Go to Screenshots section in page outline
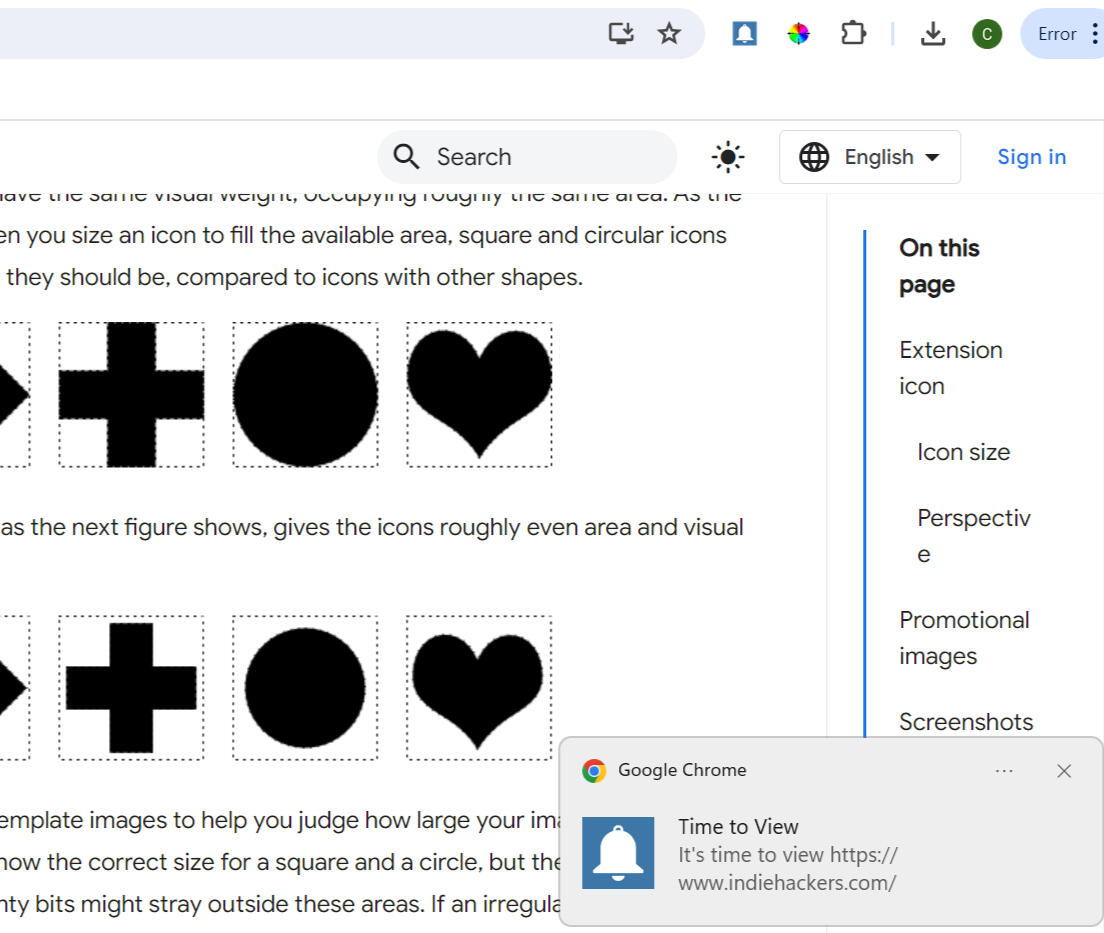This screenshot has width=1104, height=933. point(965,721)
